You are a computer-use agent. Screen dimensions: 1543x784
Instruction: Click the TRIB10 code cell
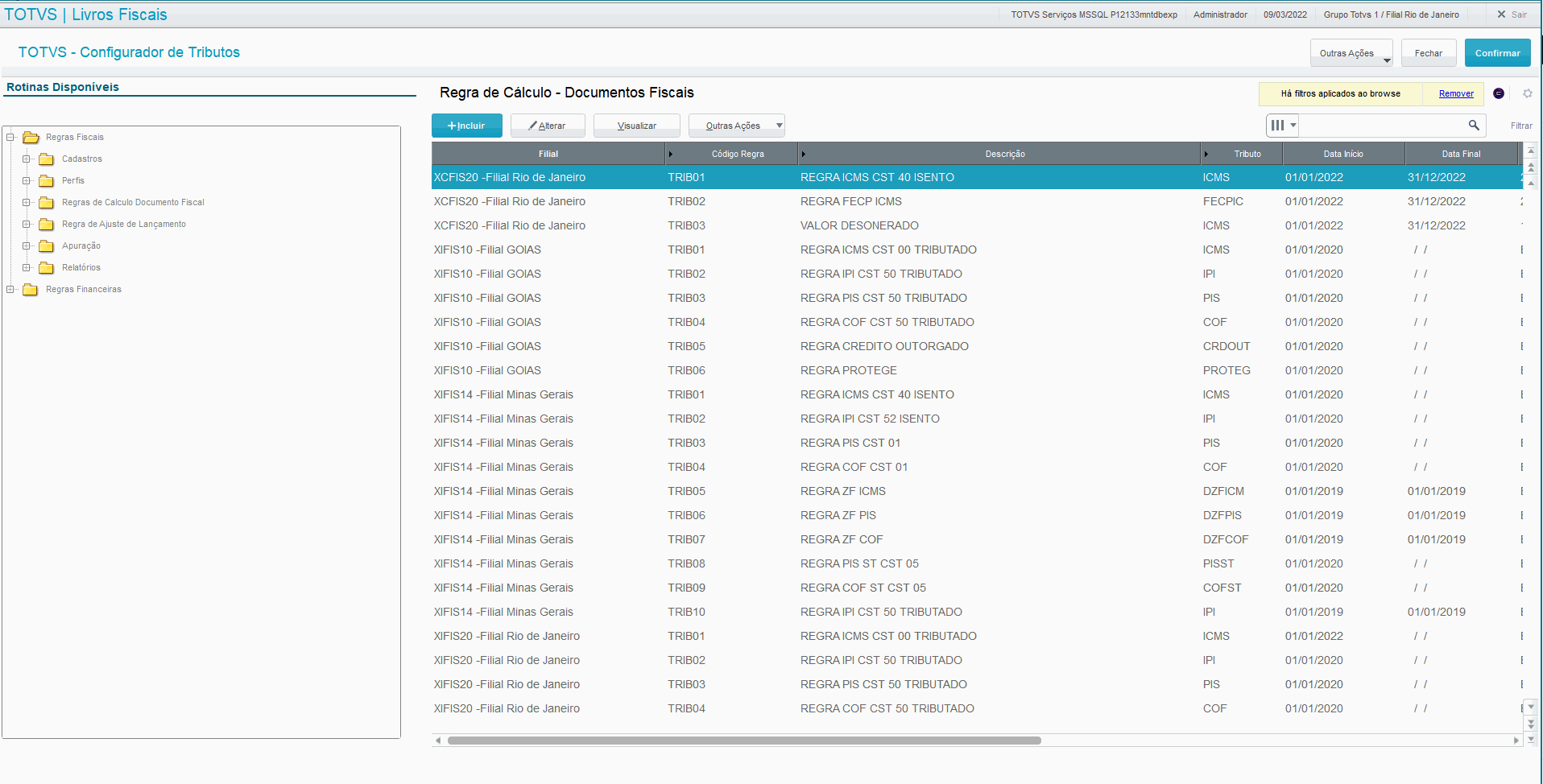coord(686,612)
